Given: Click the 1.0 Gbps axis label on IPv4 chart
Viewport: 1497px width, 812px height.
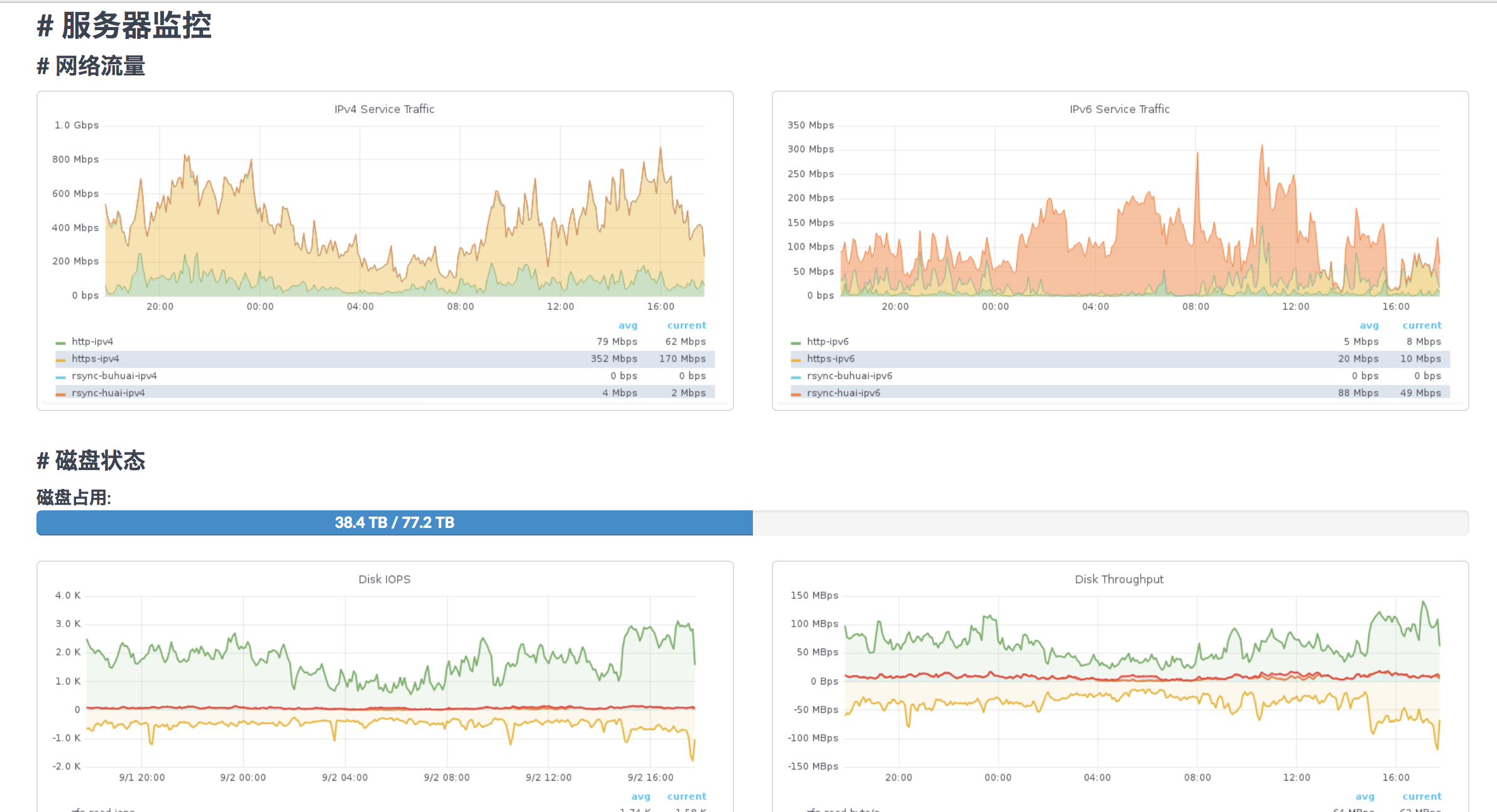Looking at the screenshot, I should pos(77,125).
